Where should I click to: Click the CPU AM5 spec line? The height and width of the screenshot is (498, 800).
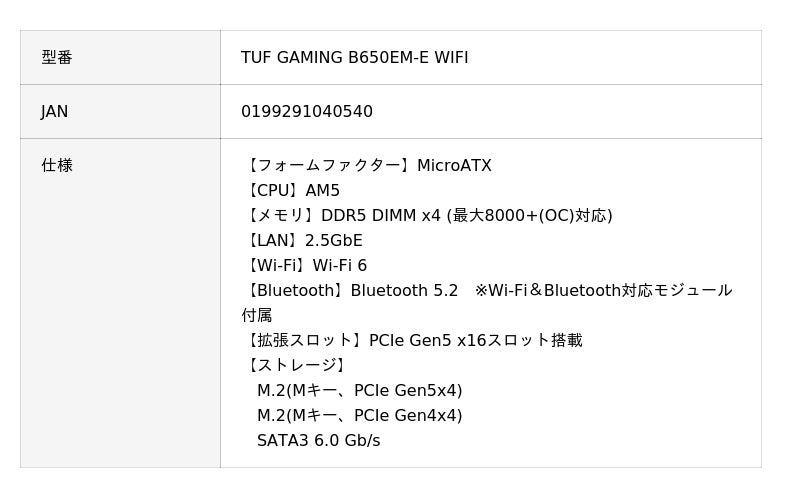[x=292, y=191]
